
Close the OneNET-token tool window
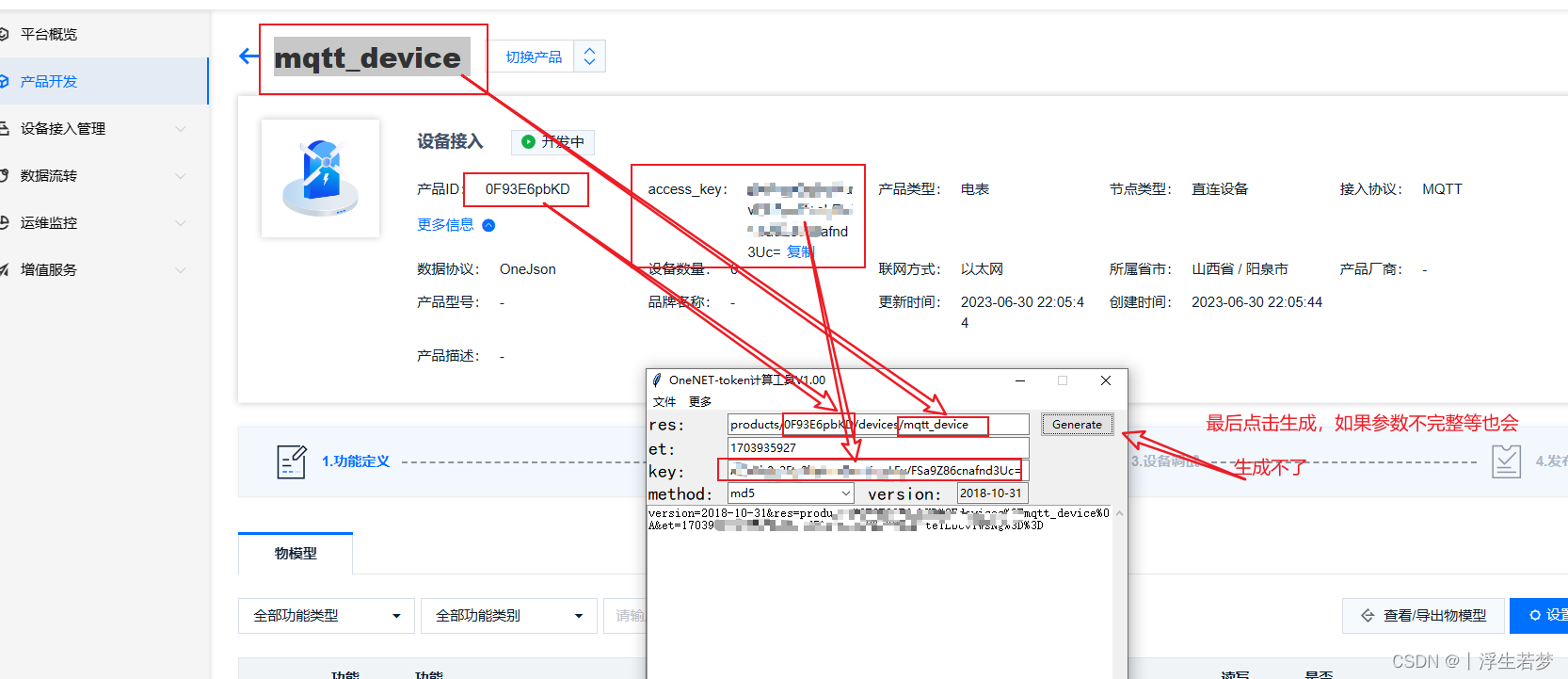(x=1106, y=380)
